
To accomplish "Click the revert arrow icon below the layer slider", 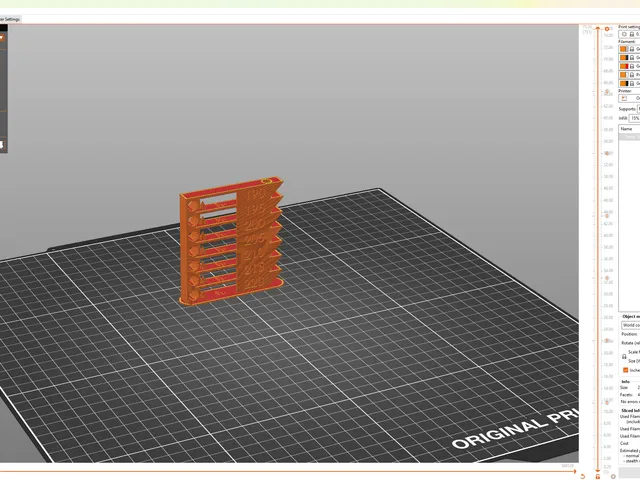I will tap(582, 476).
